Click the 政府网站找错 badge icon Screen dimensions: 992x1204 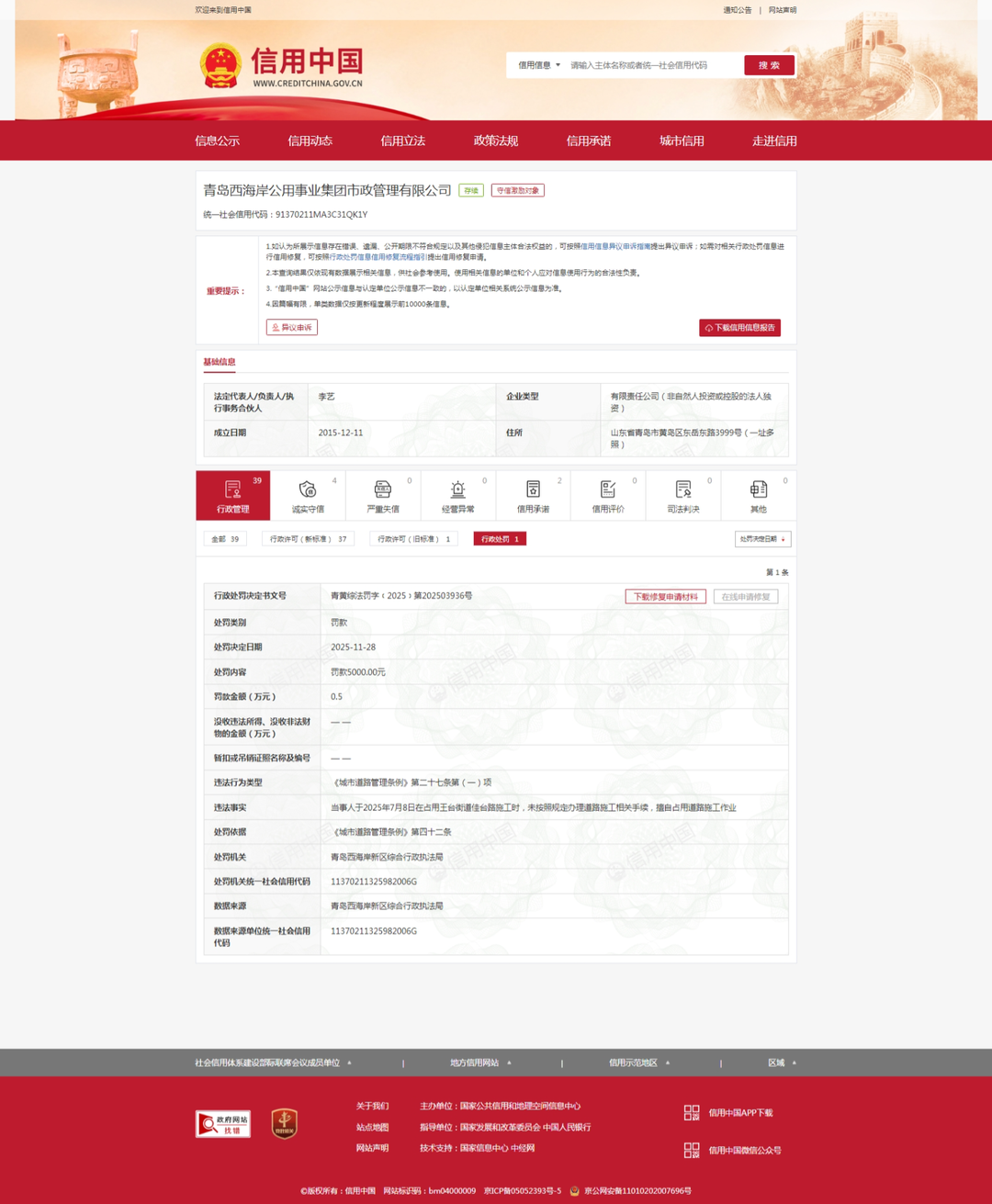pos(223,1123)
